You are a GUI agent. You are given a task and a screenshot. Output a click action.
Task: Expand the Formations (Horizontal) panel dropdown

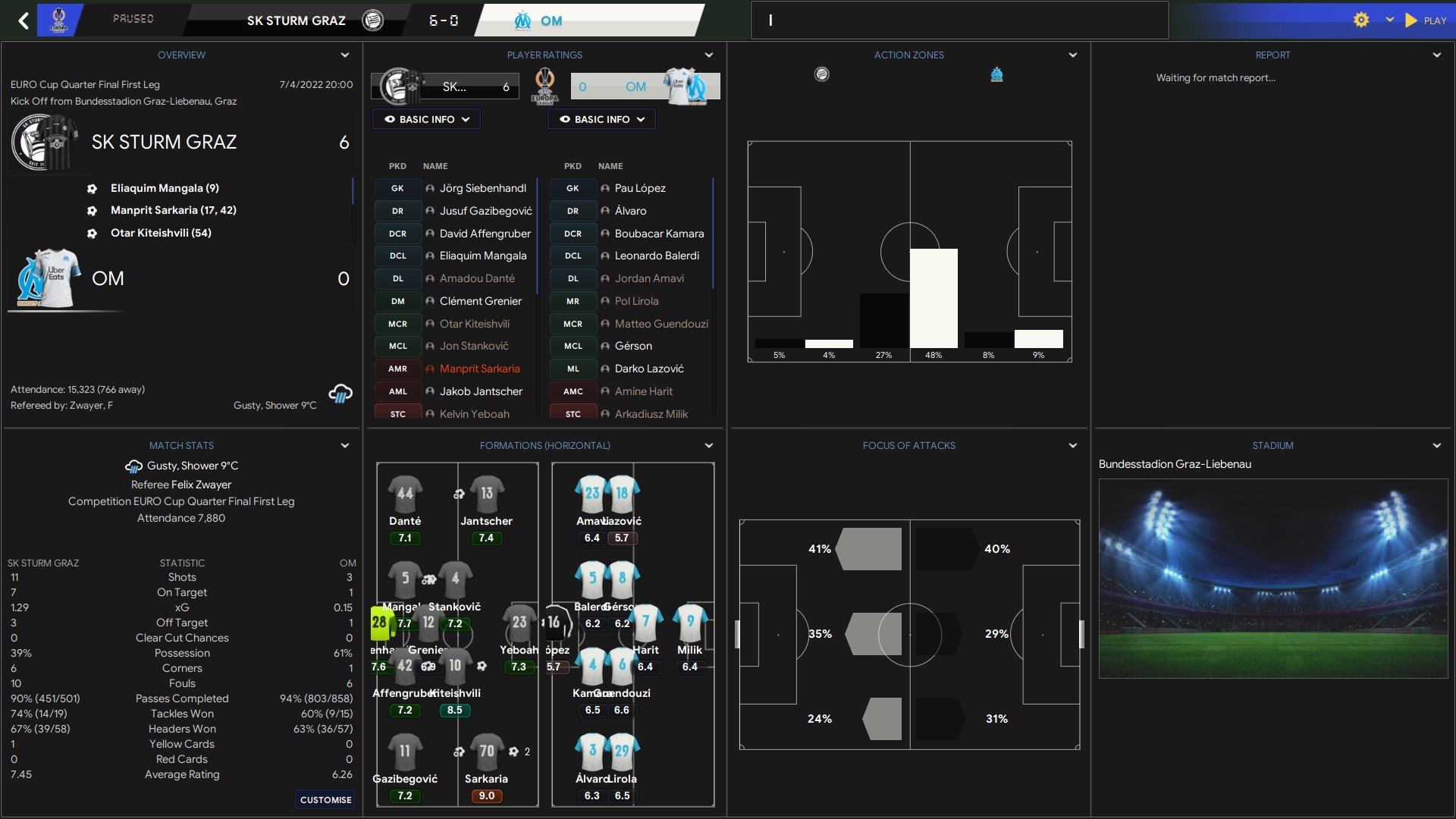709,445
